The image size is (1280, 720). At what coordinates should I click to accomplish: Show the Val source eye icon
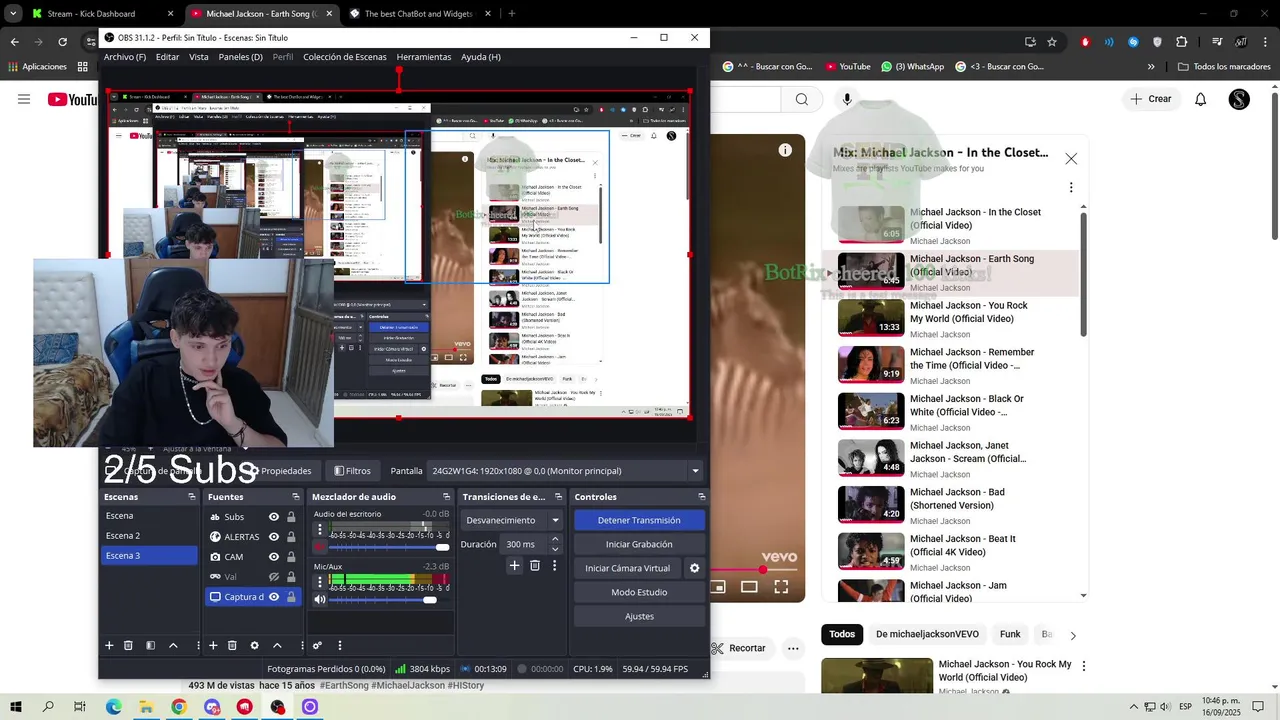[x=274, y=577]
